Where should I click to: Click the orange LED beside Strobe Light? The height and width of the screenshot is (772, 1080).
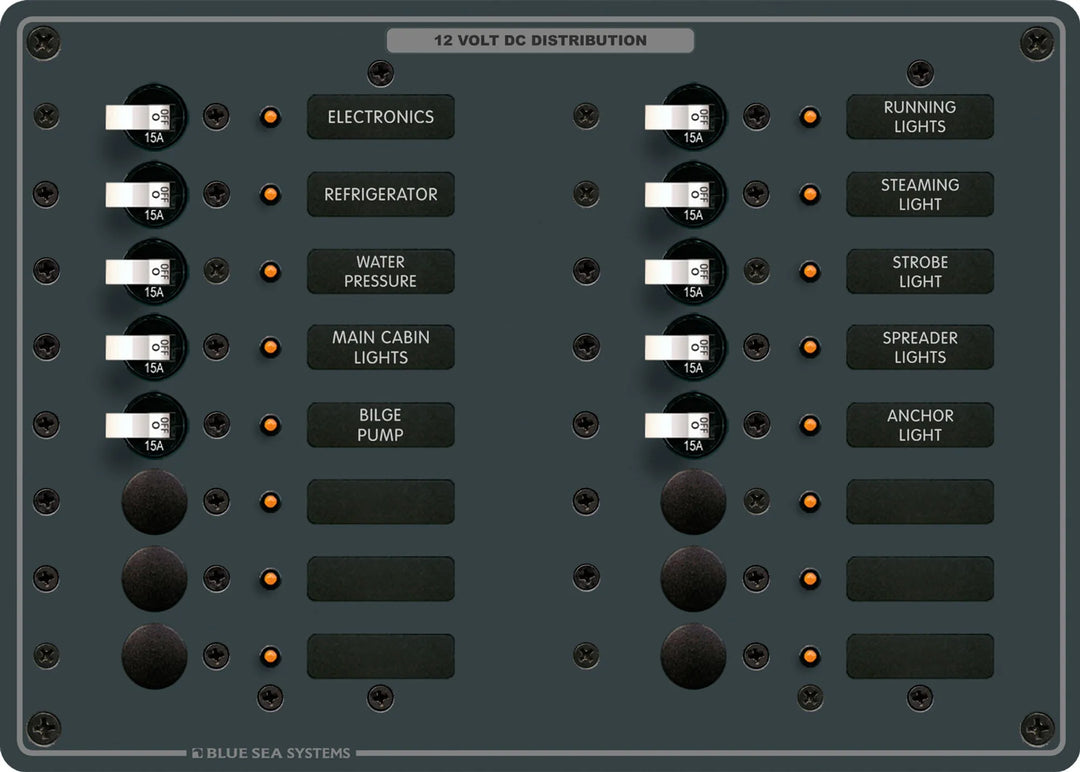coord(809,271)
